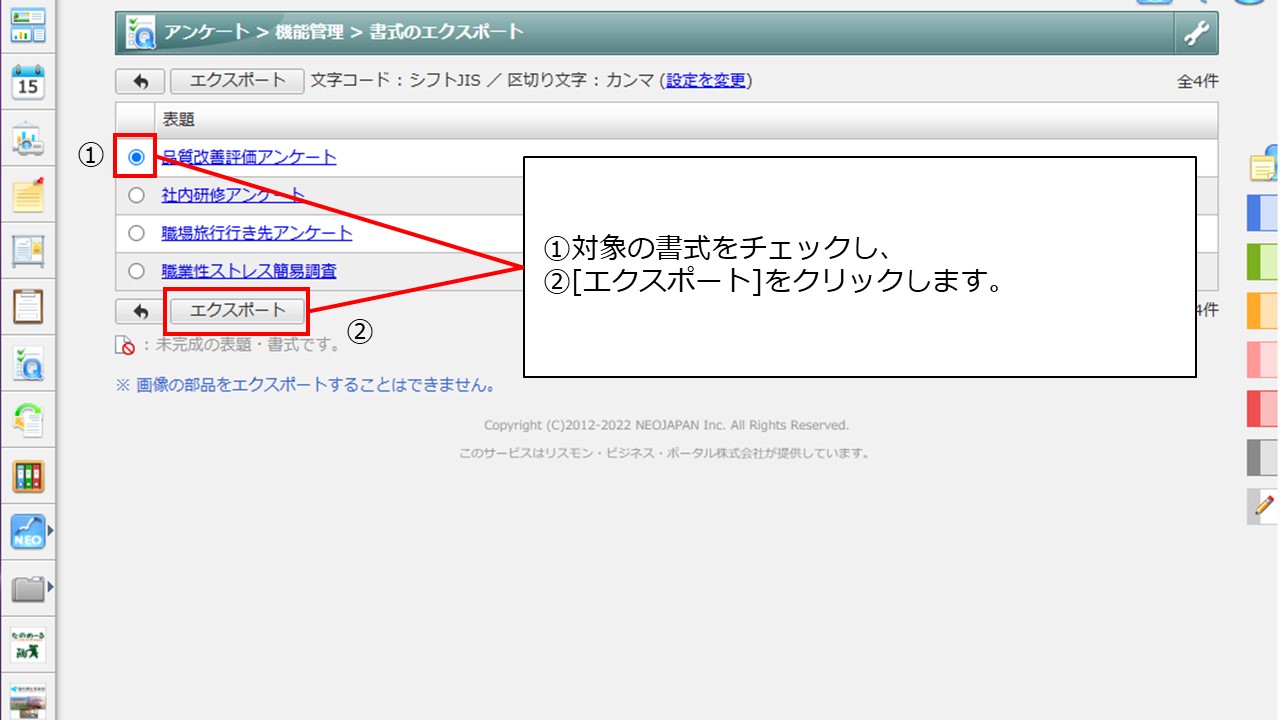Open the survey (アンケート) sidebar icon

pyautogui.click(x=28, y=365)
